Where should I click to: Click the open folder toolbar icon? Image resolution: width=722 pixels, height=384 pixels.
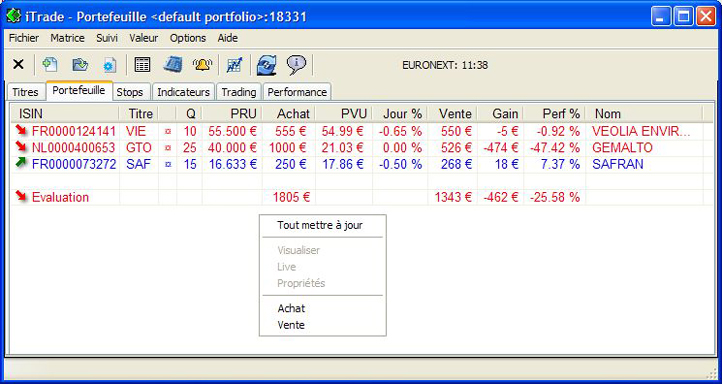coord(80,64)
